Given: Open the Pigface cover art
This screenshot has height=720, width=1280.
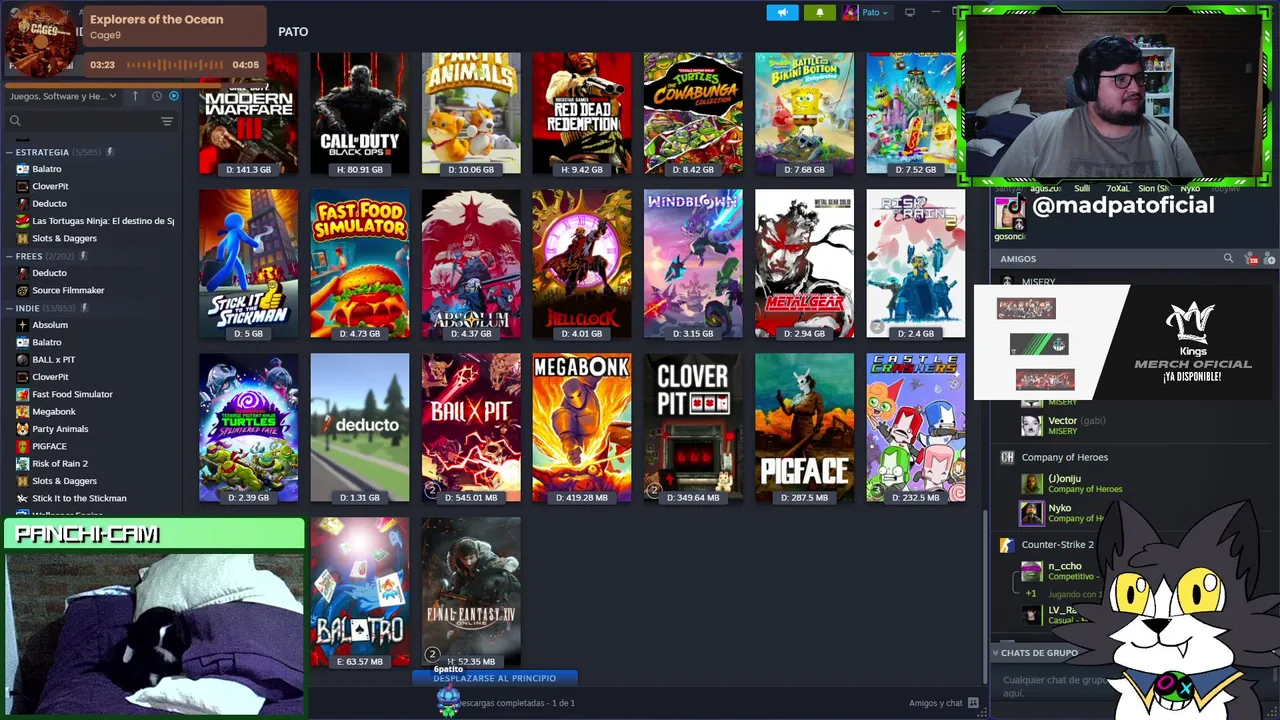Looking at the screenshot, I should 804,428.
